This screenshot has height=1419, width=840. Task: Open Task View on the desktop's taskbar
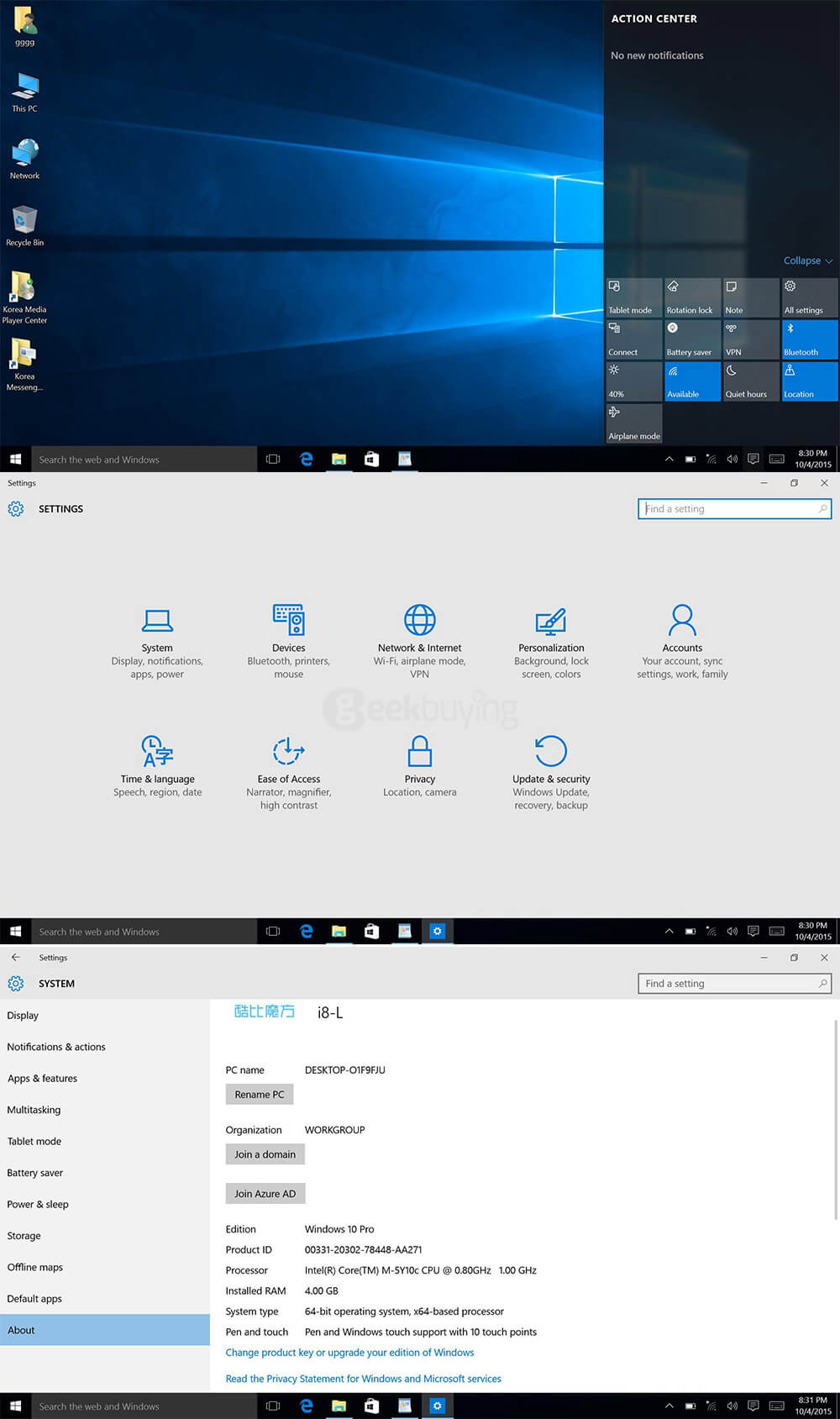pyautogui.click(x=273, y=459)
